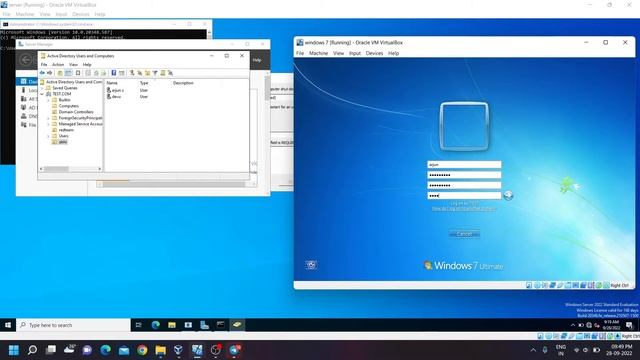Viewport: 640px width, 360px height.
Task: Create a new group with toolbar icon
Action: pos(140,73)
